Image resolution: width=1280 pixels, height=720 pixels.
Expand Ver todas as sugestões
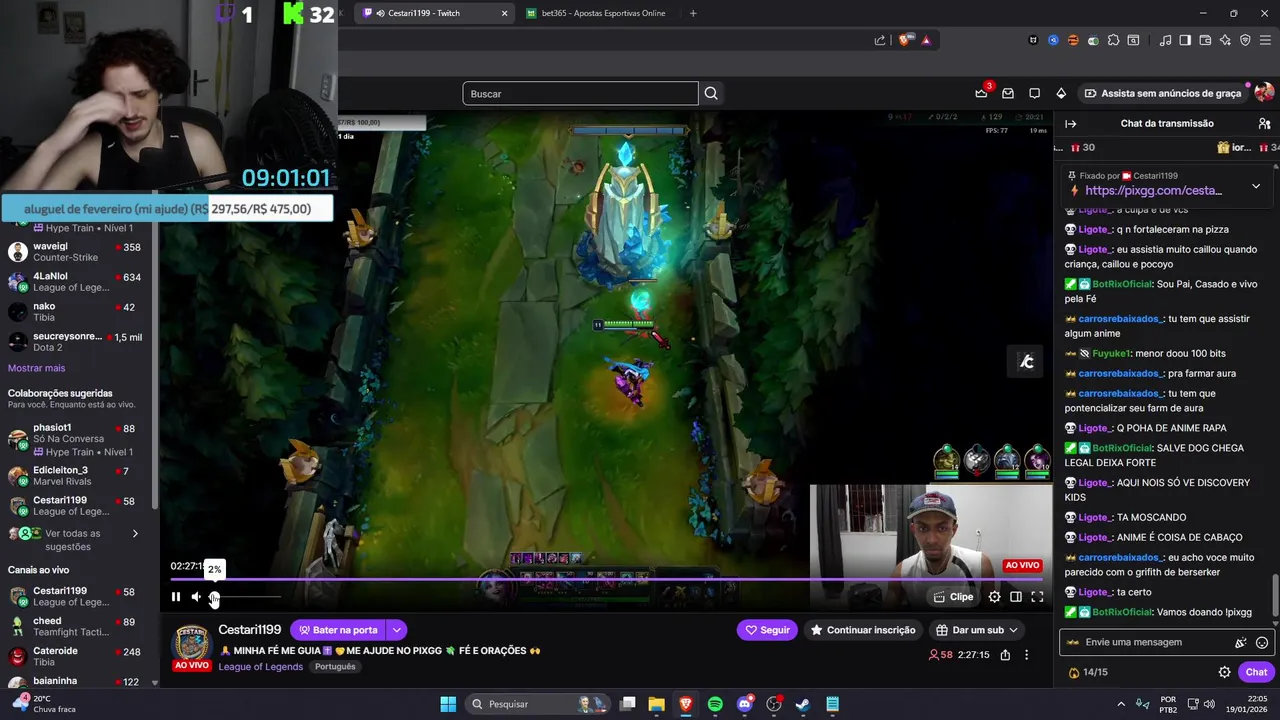pos(75,540)
